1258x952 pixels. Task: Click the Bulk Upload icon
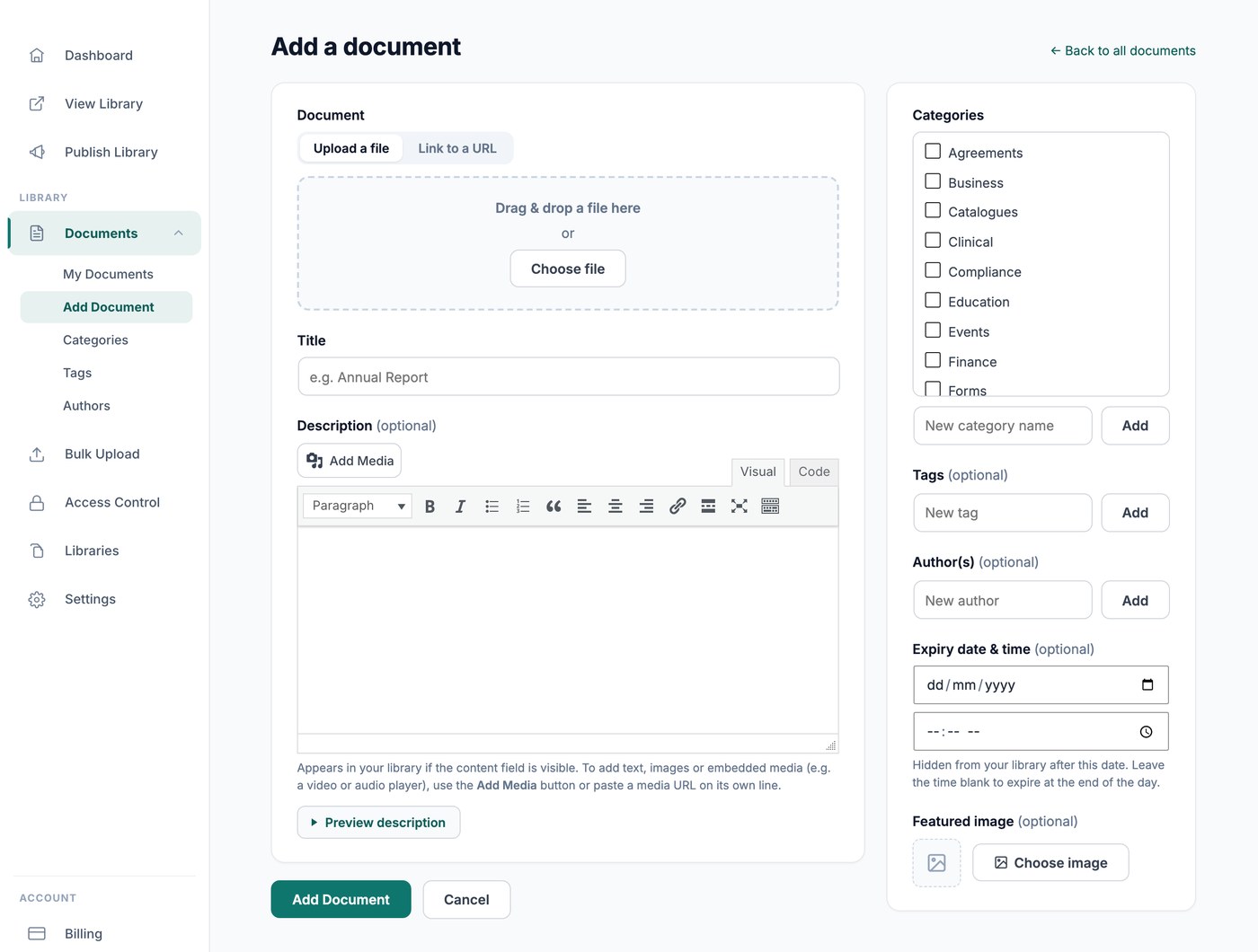pyautogui.click(x=37, y=454)
